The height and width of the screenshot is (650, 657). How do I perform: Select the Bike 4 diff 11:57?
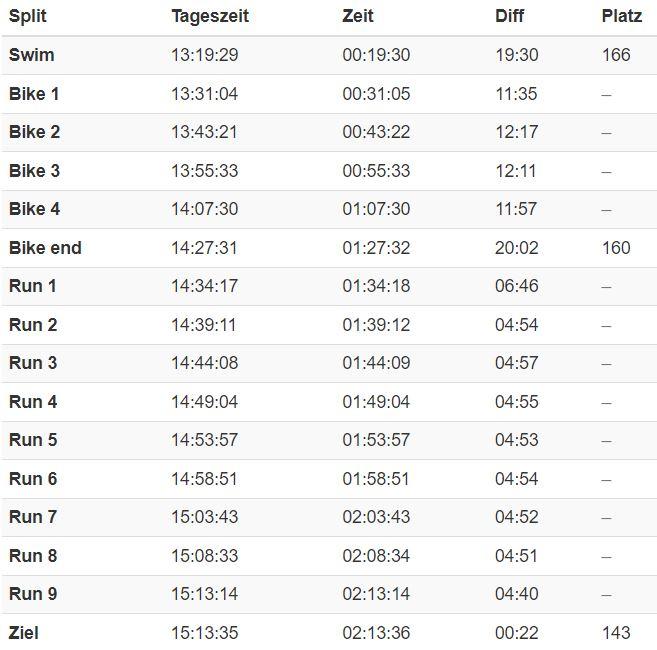[x=516, y=209]
